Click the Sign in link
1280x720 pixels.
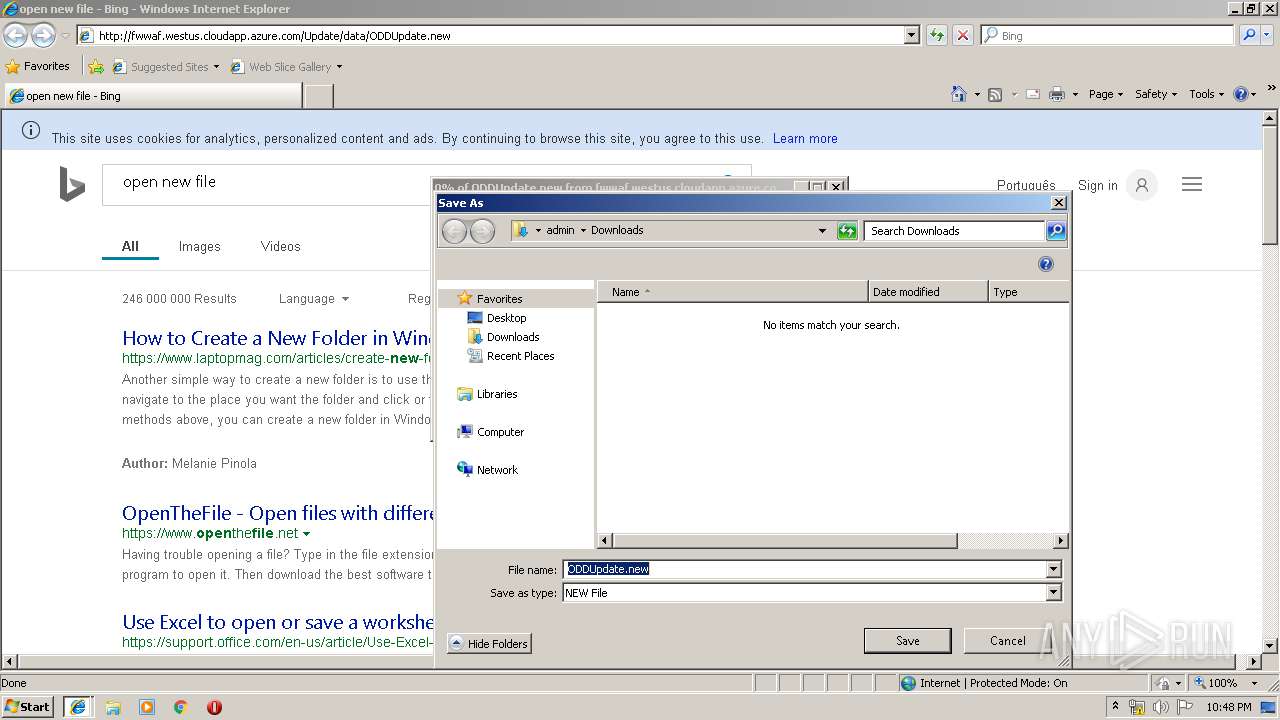[1097, 185]
